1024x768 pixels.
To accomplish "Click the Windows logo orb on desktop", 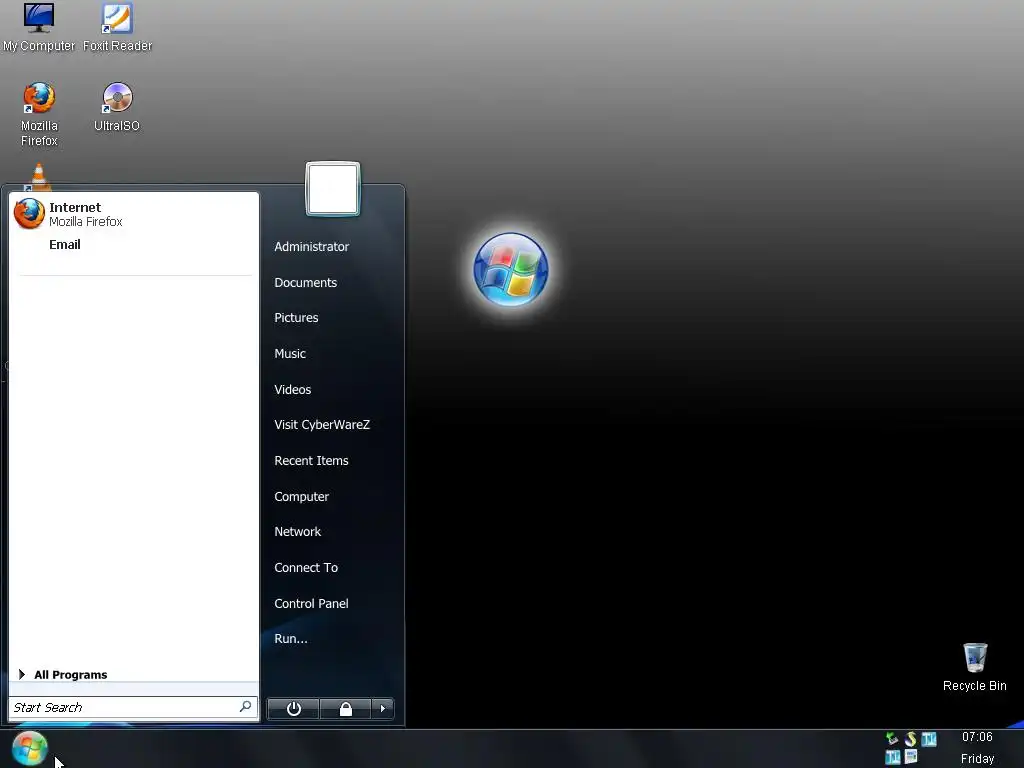I will click(x=511, y=269).
